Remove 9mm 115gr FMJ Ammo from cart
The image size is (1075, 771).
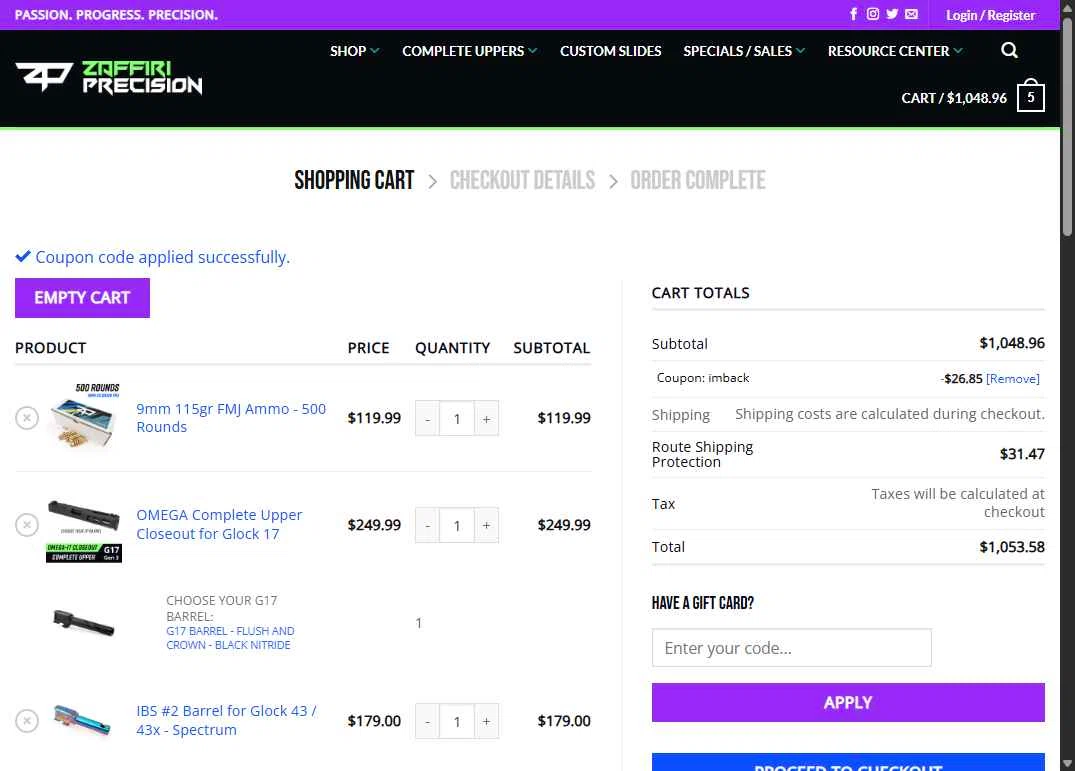(27, 418)
